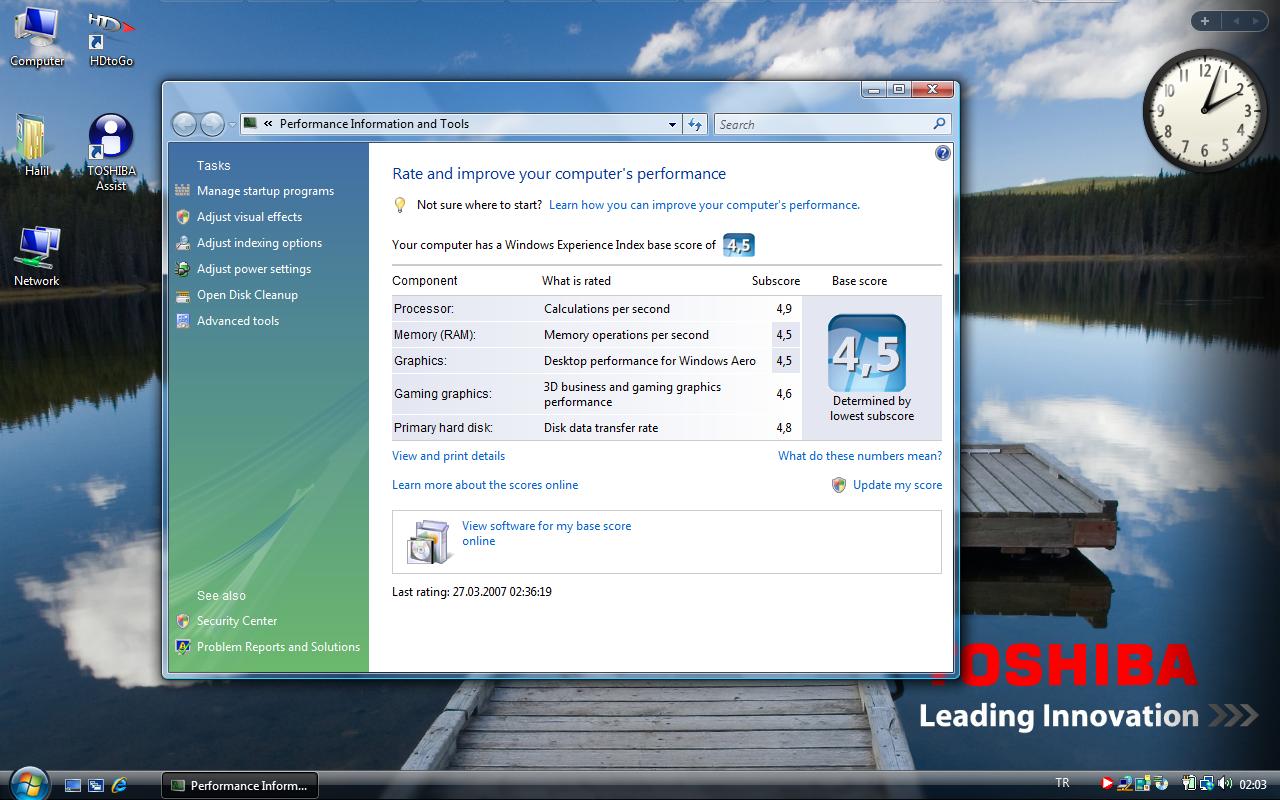Click the power battery tray icon

(x=1190, y=784)
